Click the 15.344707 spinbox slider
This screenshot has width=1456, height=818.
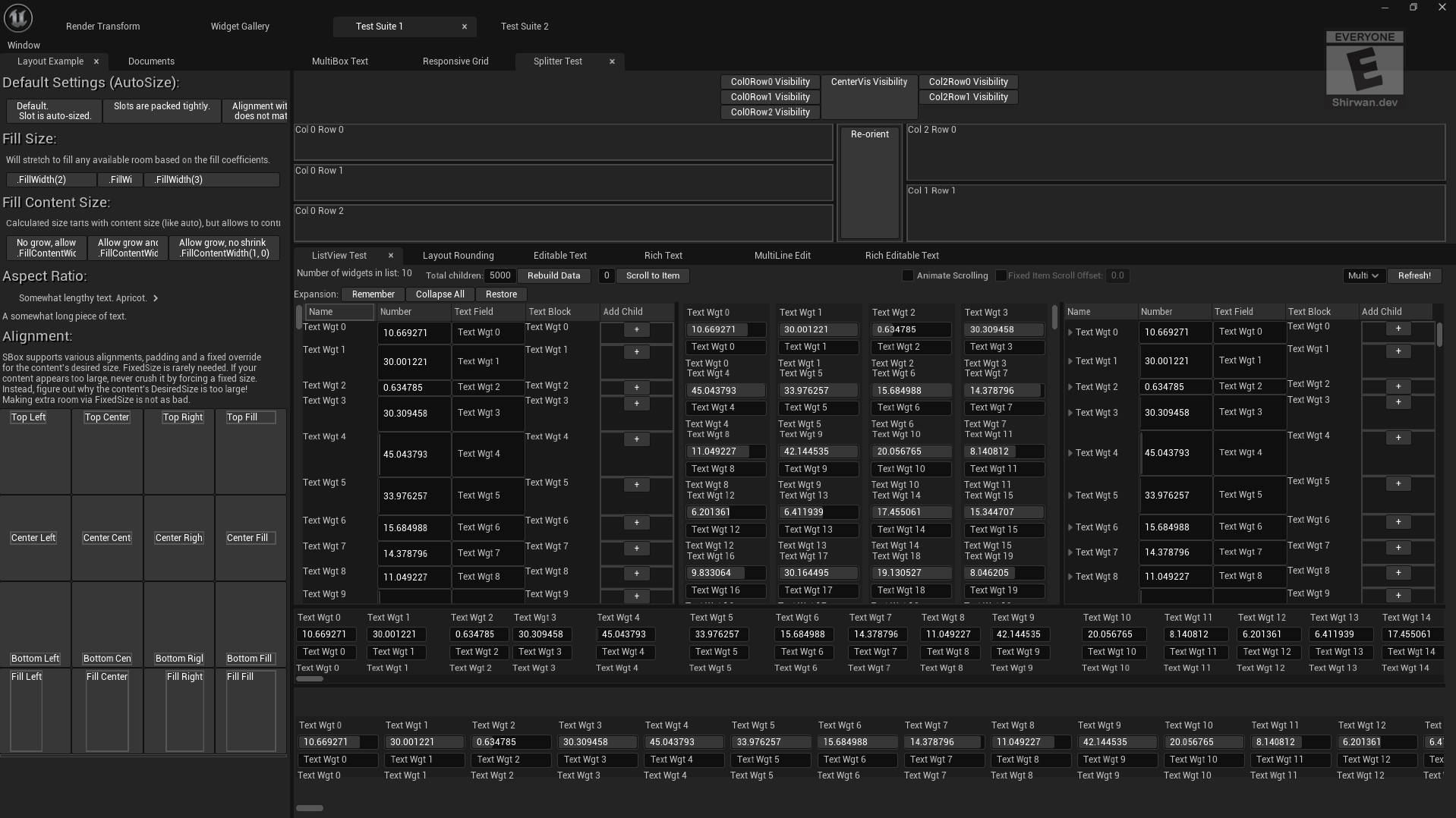1004,513
